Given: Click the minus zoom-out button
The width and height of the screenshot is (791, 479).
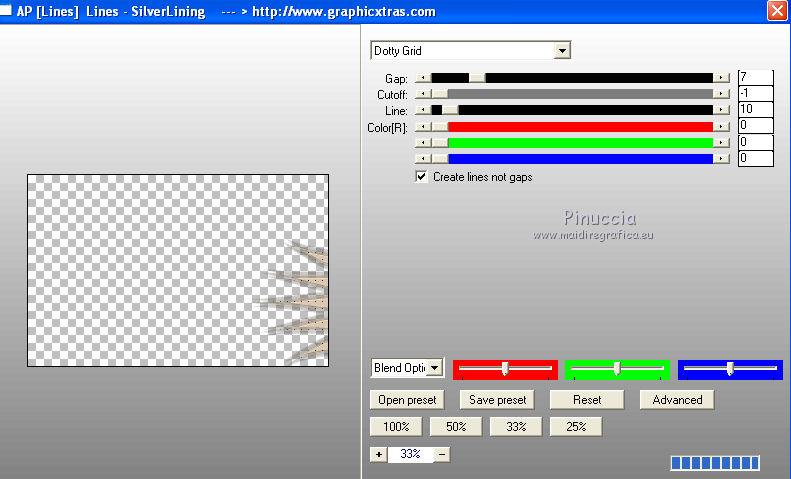Looking at the screenshot, I should (x=442, y=454).
